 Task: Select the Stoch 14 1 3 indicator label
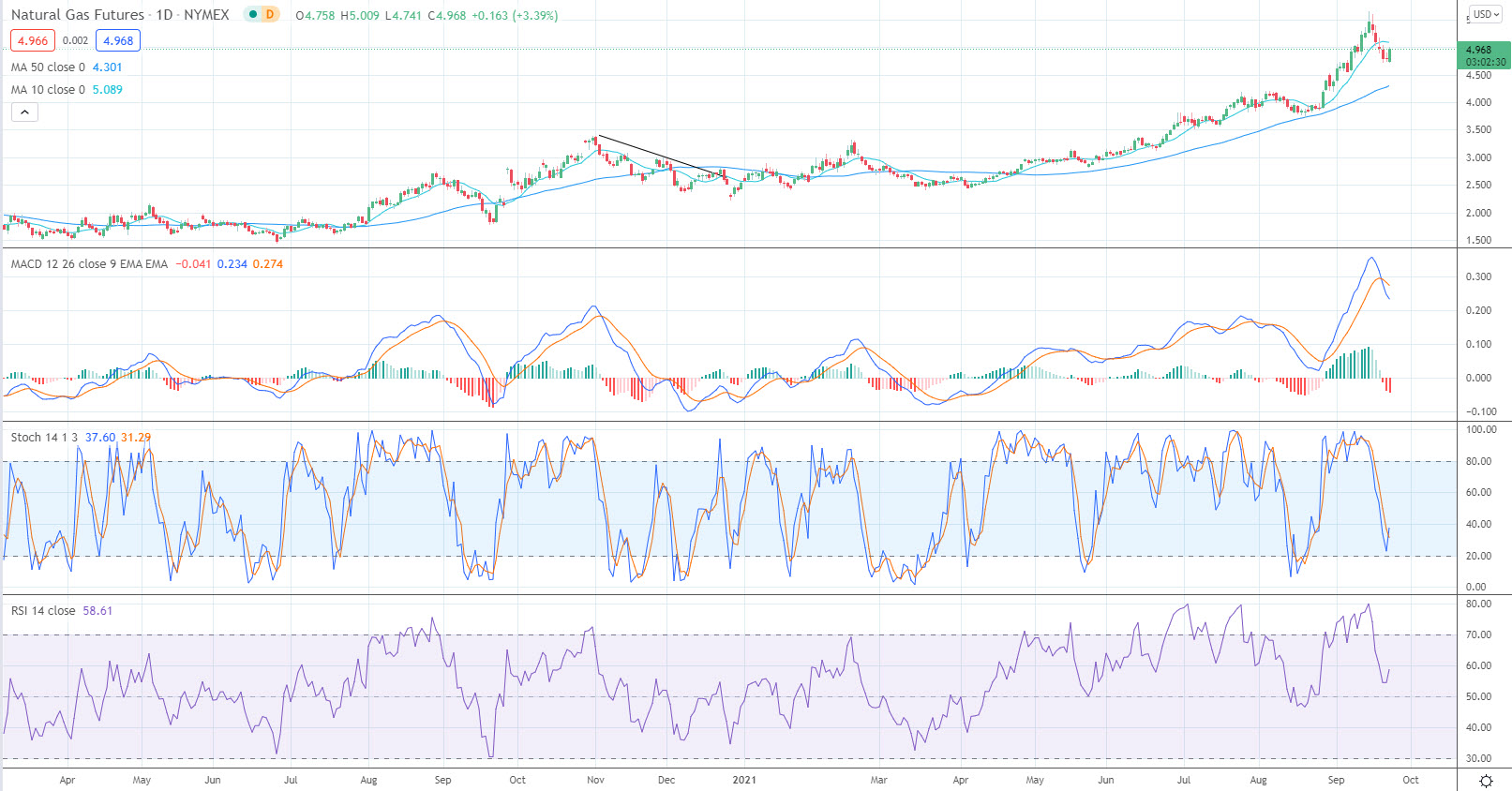[x=44, y=438]
